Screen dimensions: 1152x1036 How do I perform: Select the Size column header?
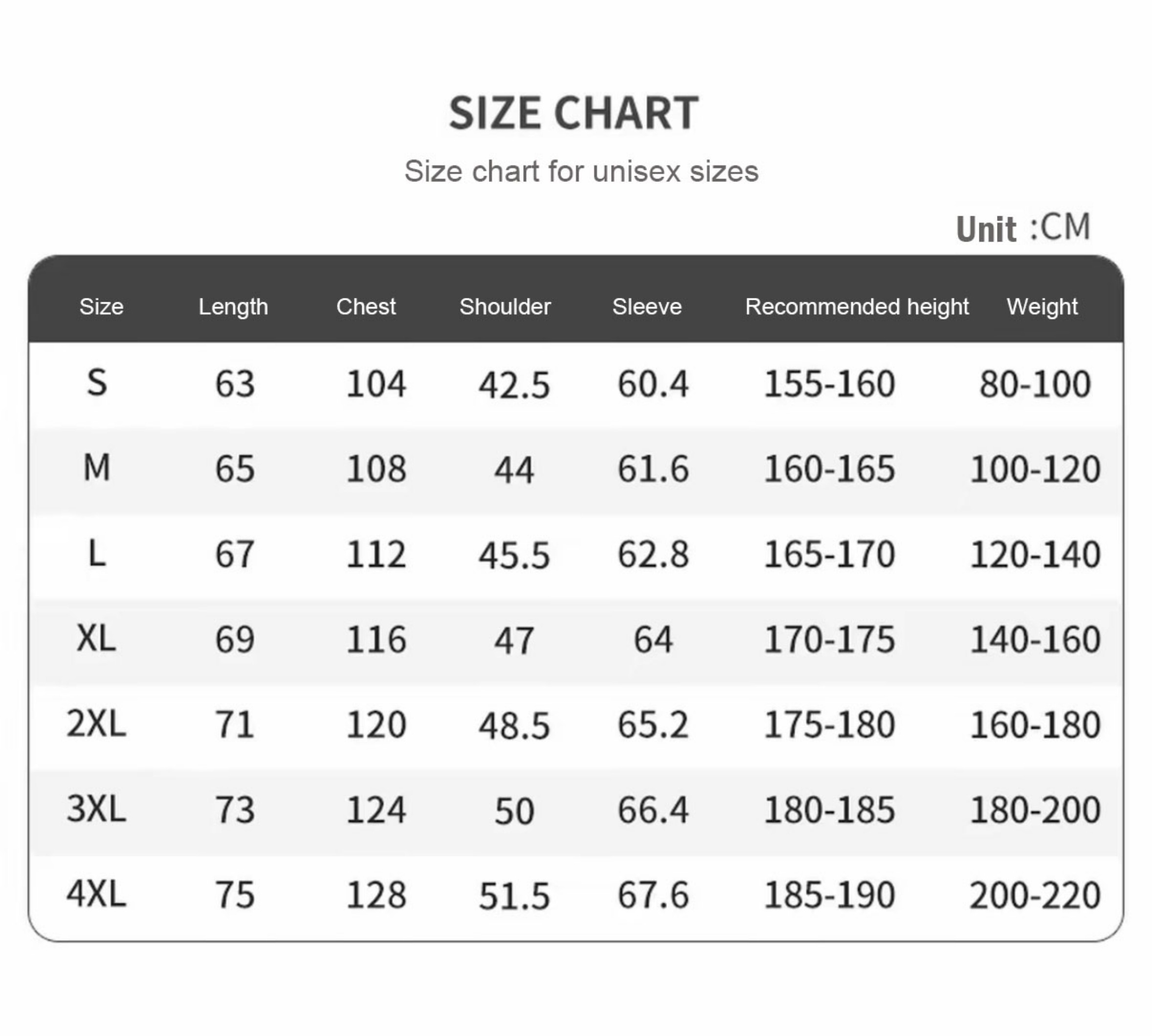[x=101, y=307]
